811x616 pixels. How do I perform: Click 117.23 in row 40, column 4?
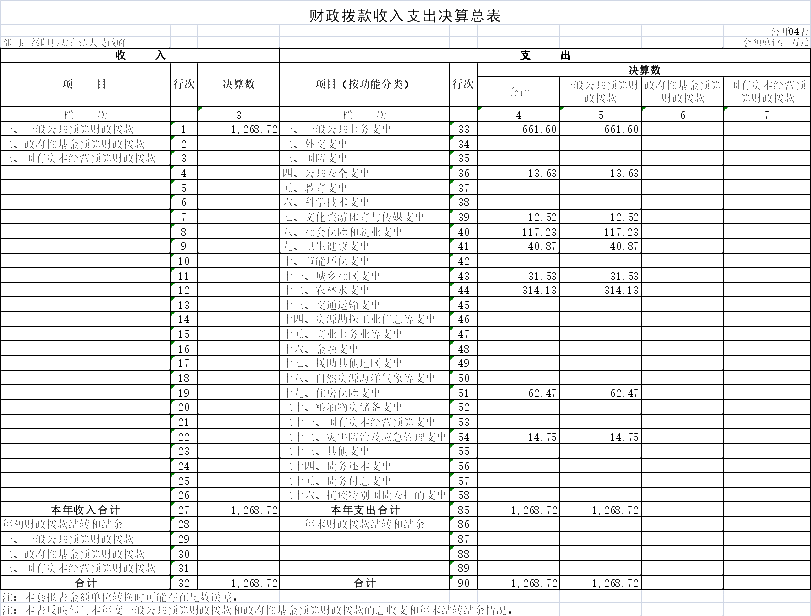[x=518, y=232]
